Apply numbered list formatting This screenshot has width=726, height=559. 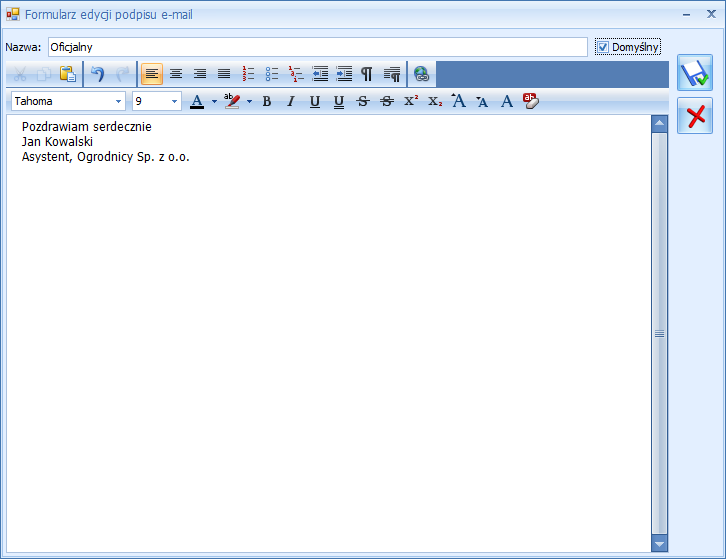248,74
